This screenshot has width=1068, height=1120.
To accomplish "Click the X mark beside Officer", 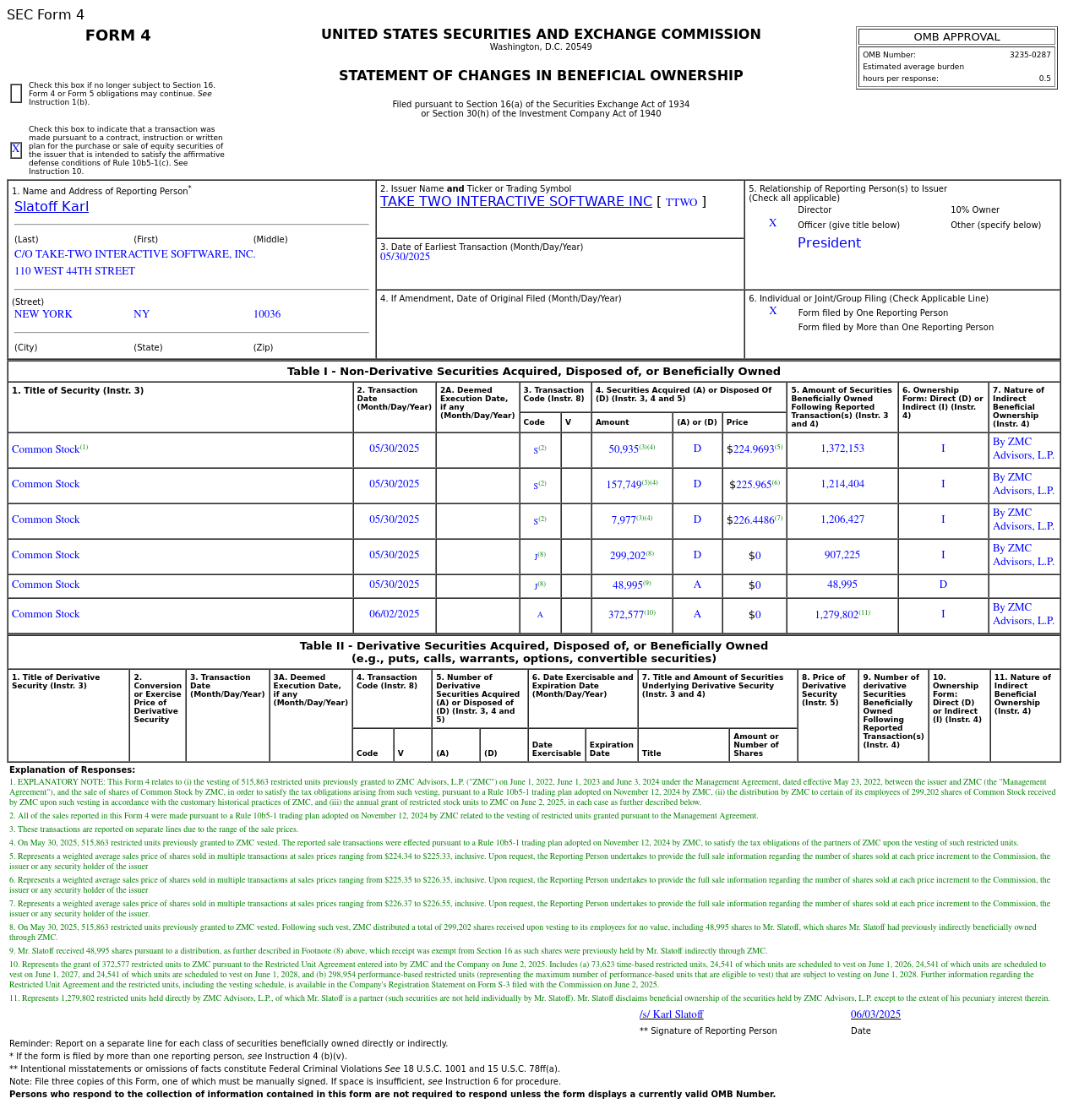I will tap(772, 224).
